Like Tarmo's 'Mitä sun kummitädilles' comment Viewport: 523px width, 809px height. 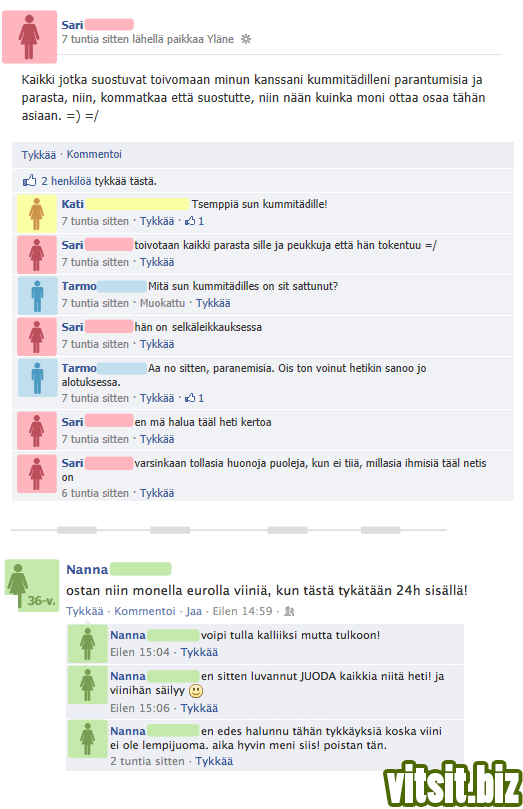click(213, 303)
